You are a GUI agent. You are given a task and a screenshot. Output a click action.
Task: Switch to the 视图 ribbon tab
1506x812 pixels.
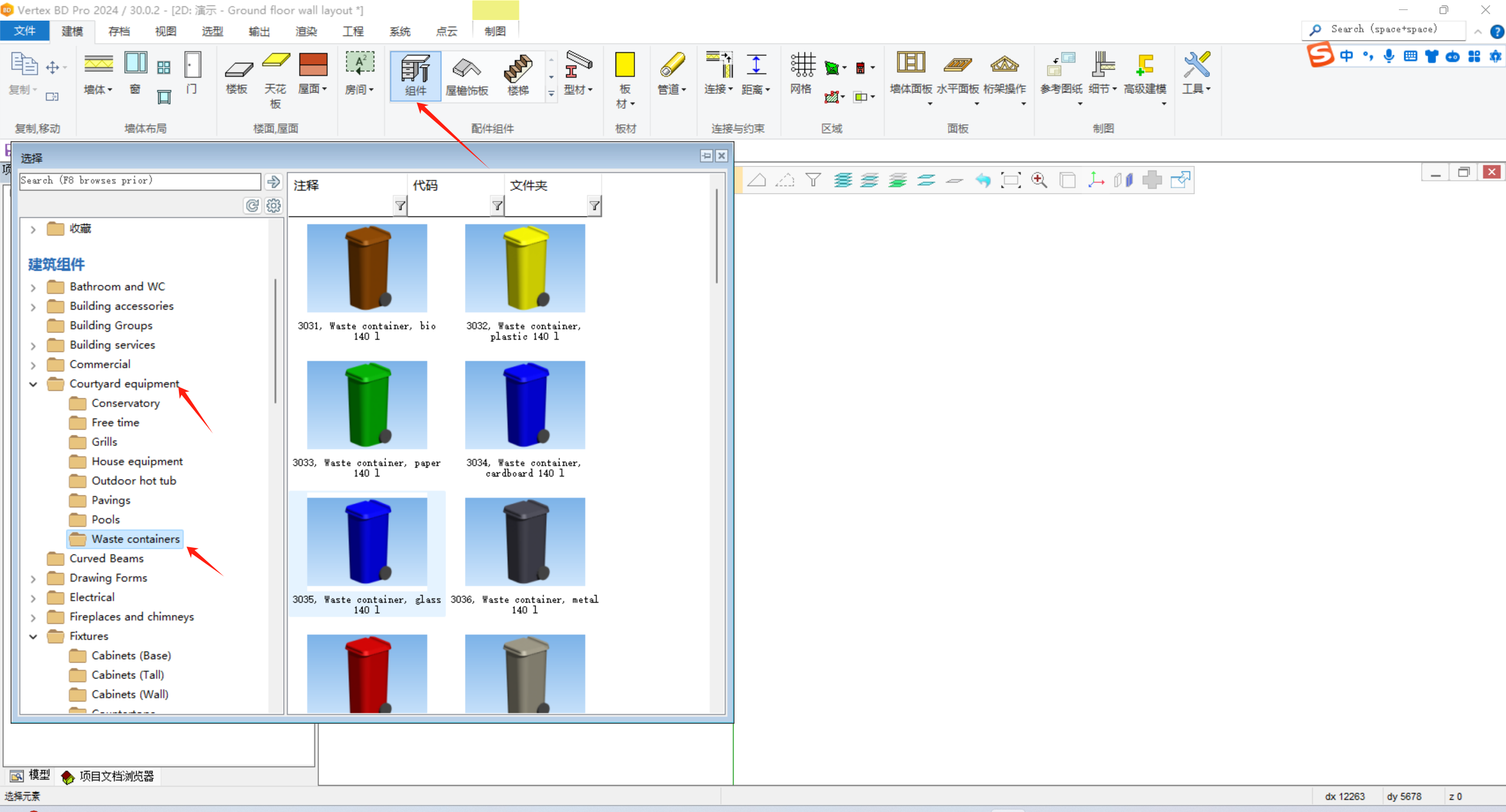[165, 31]
